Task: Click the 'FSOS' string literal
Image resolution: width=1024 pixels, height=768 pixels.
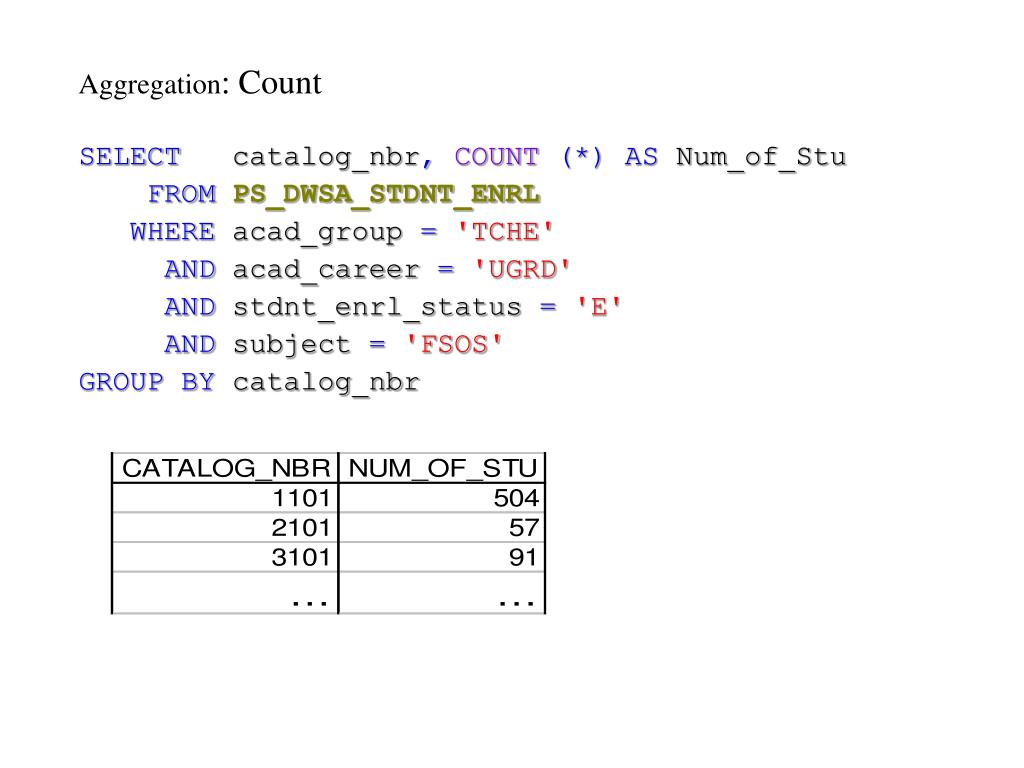Action: (454, 344)
